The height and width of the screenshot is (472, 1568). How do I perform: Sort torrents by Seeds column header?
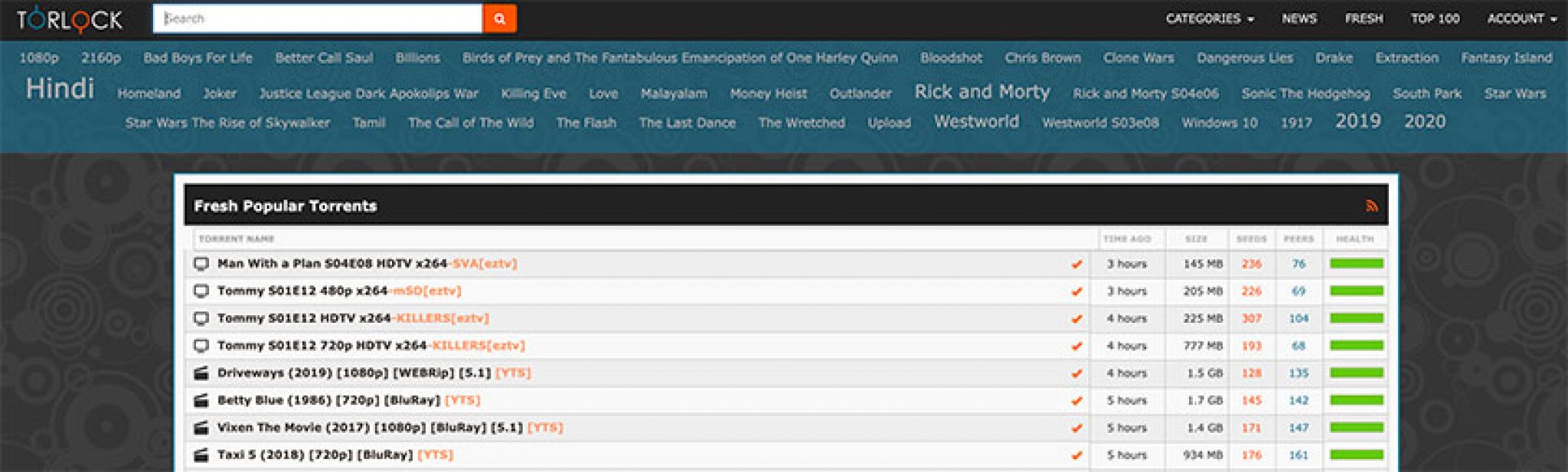click(1251, 239)
